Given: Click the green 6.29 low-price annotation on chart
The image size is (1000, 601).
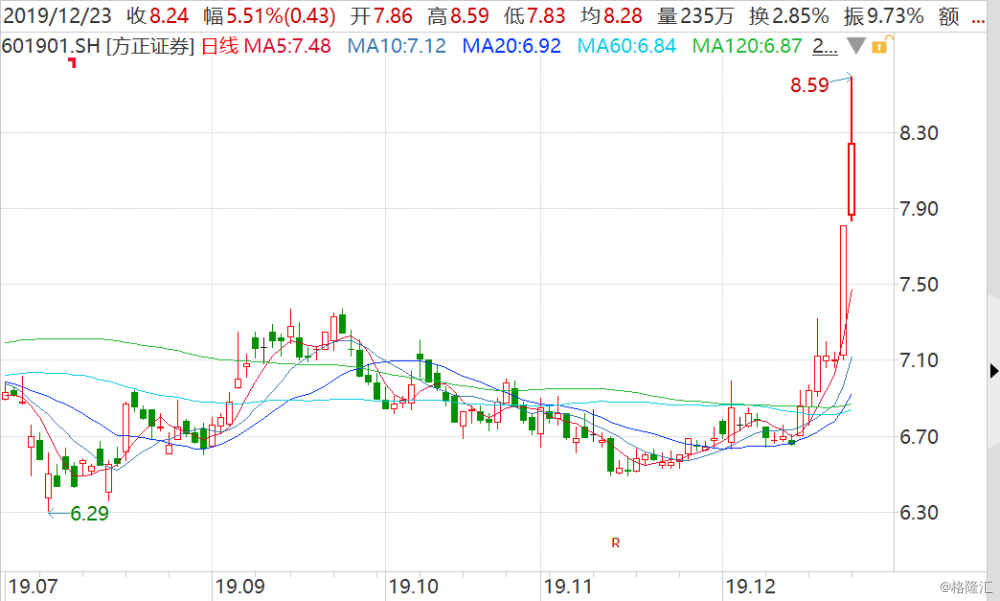Looking at the screenshot, I should pos(89,514).
